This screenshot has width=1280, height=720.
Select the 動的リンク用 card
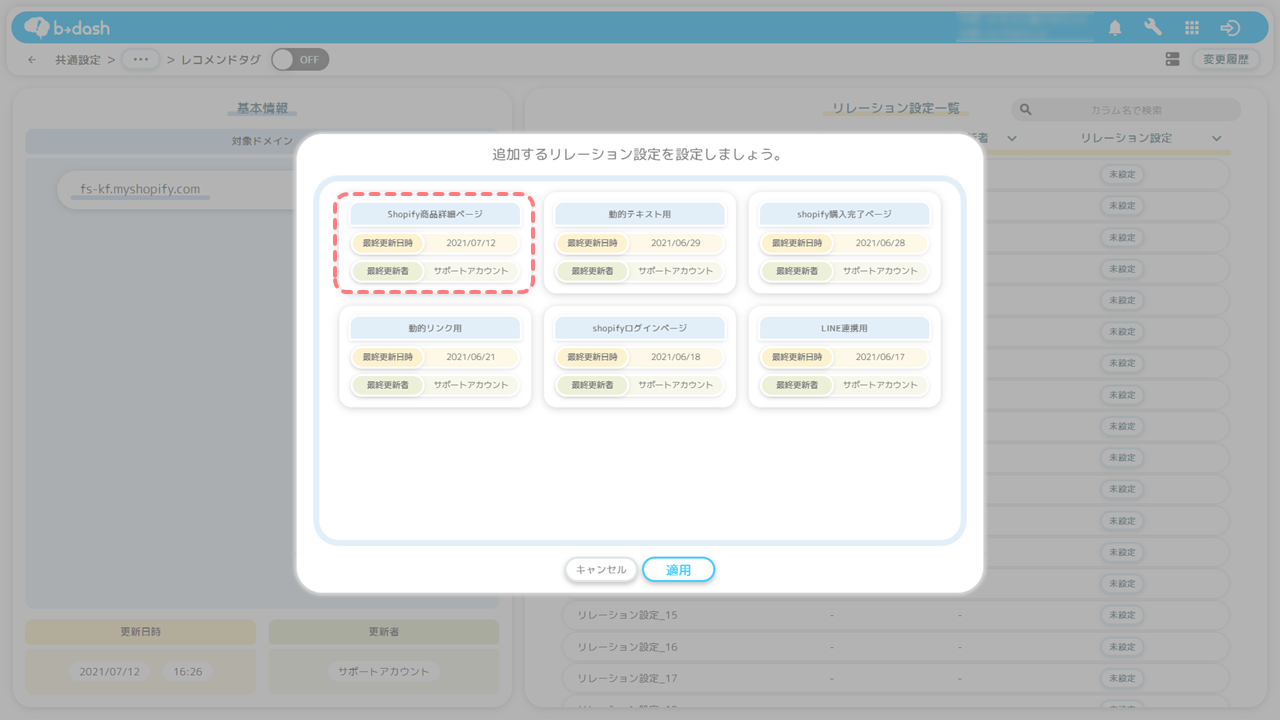pyautogui.click(x=435, y=357)
